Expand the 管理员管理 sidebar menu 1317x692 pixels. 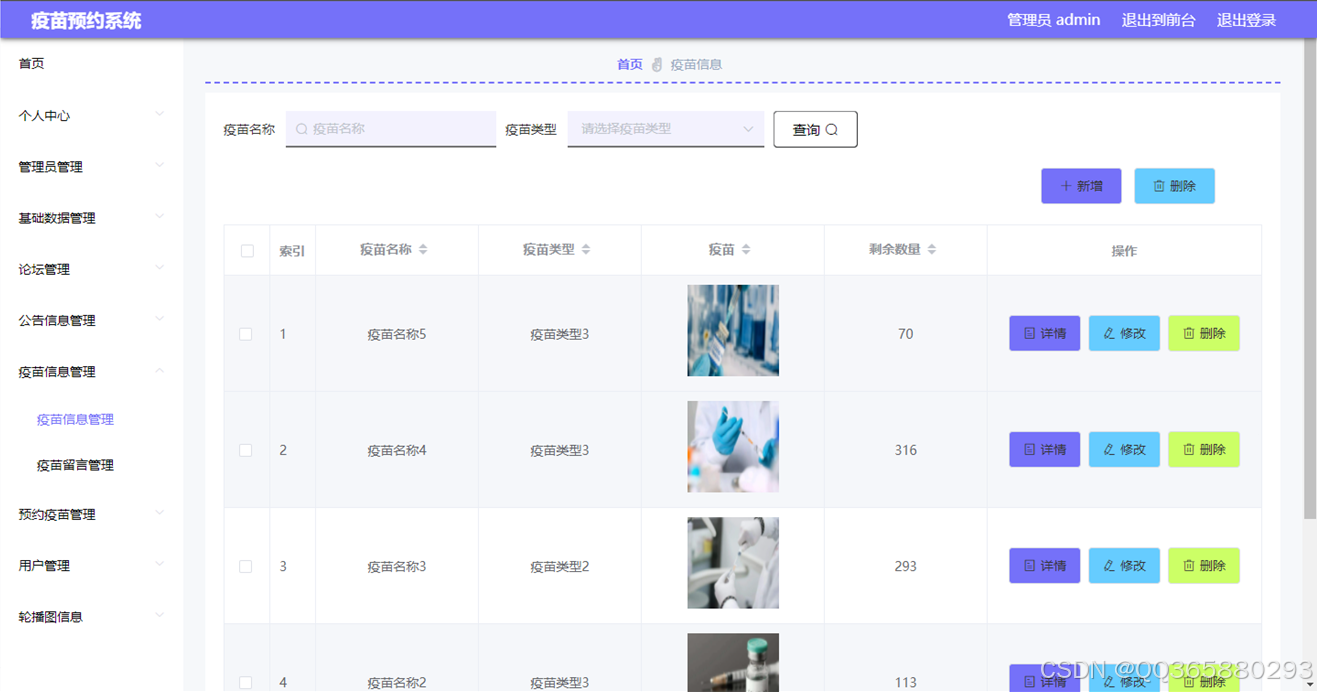coord(91,167)
